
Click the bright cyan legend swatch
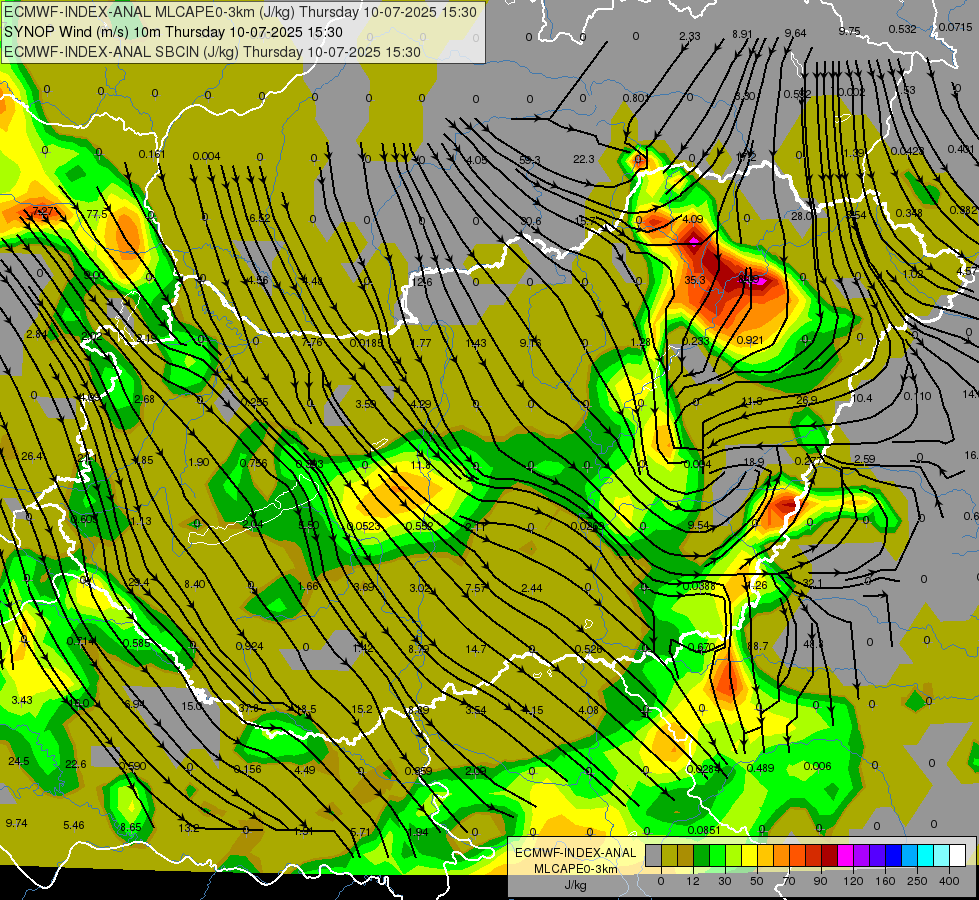pos(925,855)
